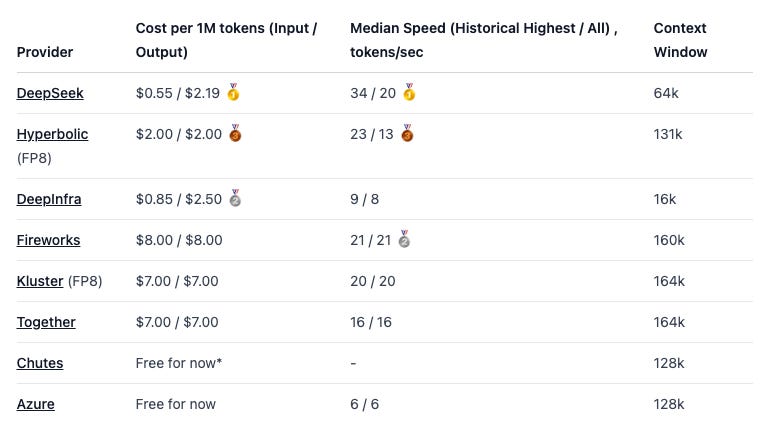
Task: Go to the Together provider link
Action: click(46, 322)
